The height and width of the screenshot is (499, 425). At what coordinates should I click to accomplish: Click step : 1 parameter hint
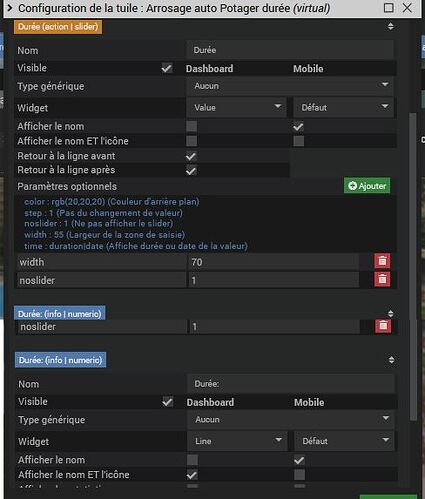[103, 213]
